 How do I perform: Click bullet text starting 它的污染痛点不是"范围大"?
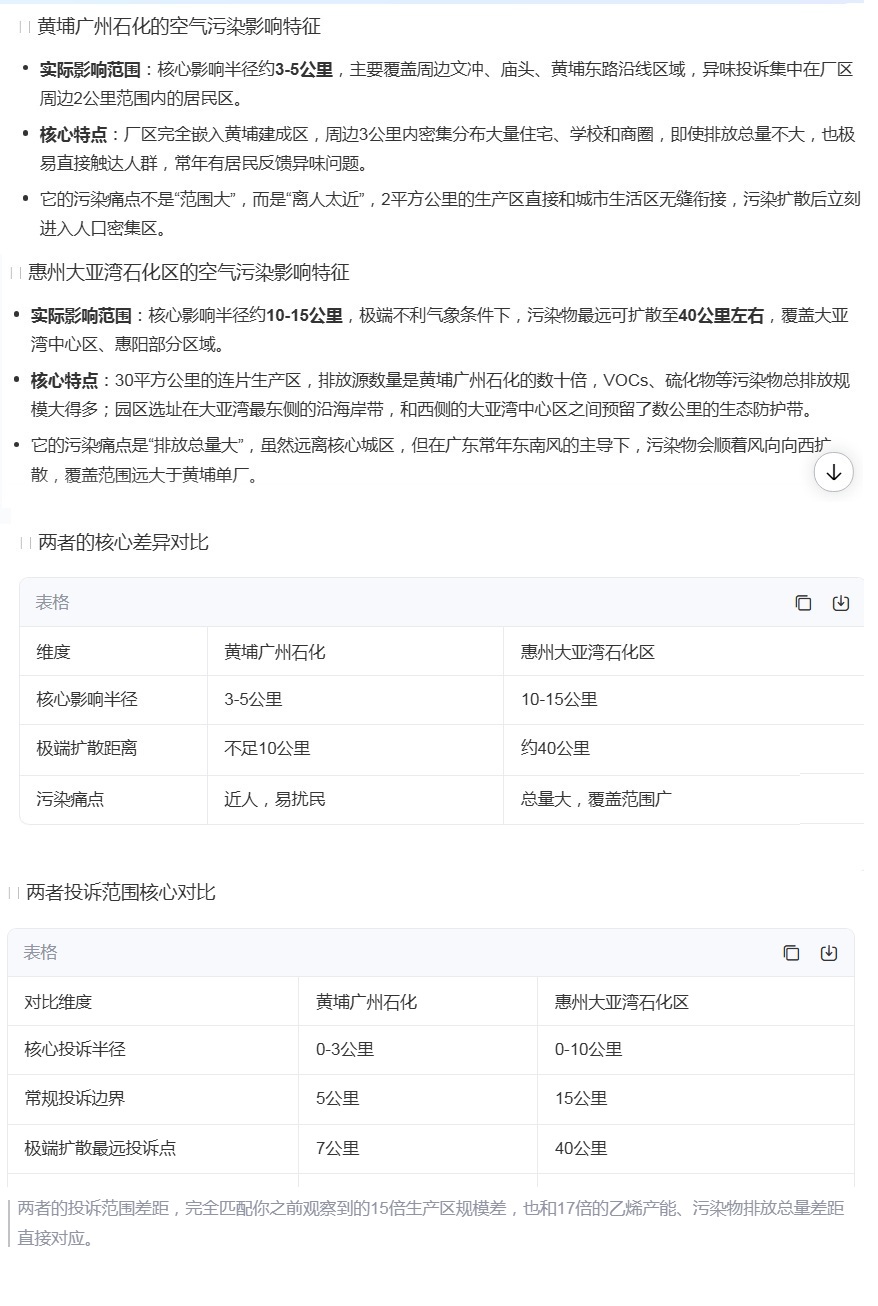coord(450,214)
